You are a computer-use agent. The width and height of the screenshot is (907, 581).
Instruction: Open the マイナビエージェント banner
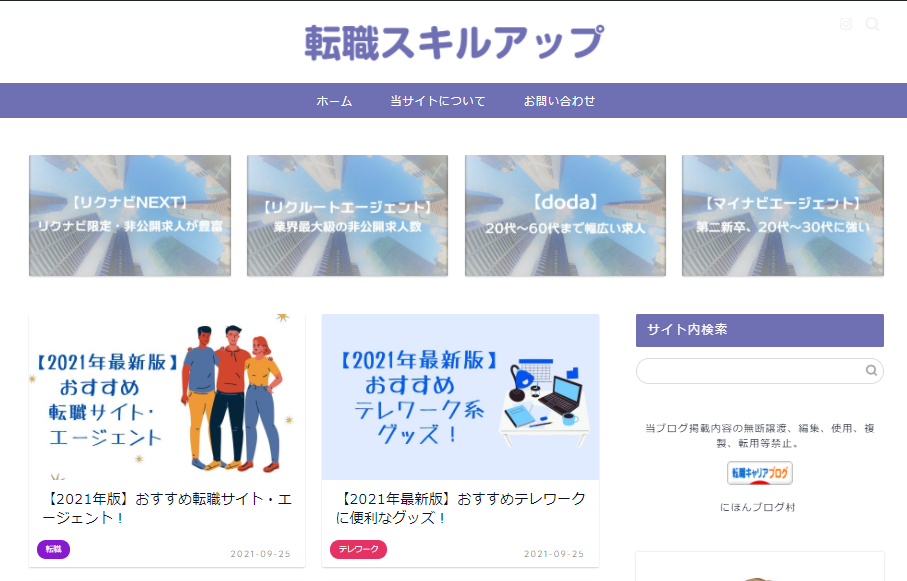point(781,215)
